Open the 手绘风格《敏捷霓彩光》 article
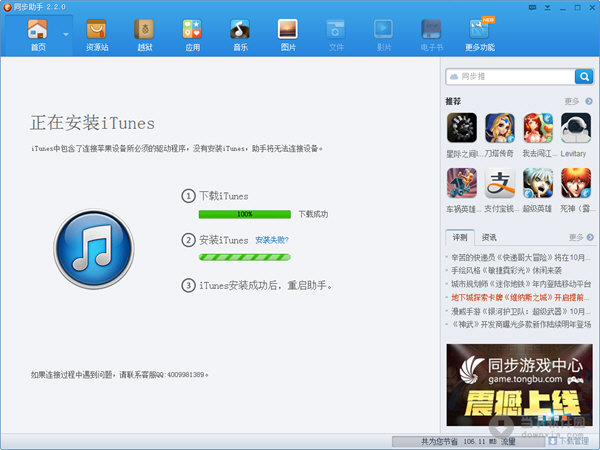This screenshot has height=450, width=600. point(506,271)
